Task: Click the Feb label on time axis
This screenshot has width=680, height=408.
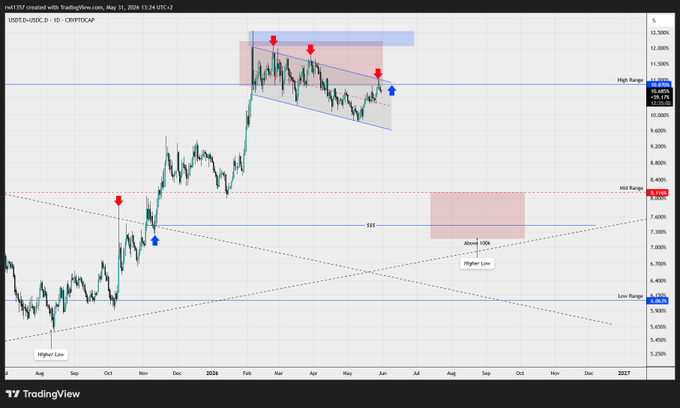Action: click(247, 373)
